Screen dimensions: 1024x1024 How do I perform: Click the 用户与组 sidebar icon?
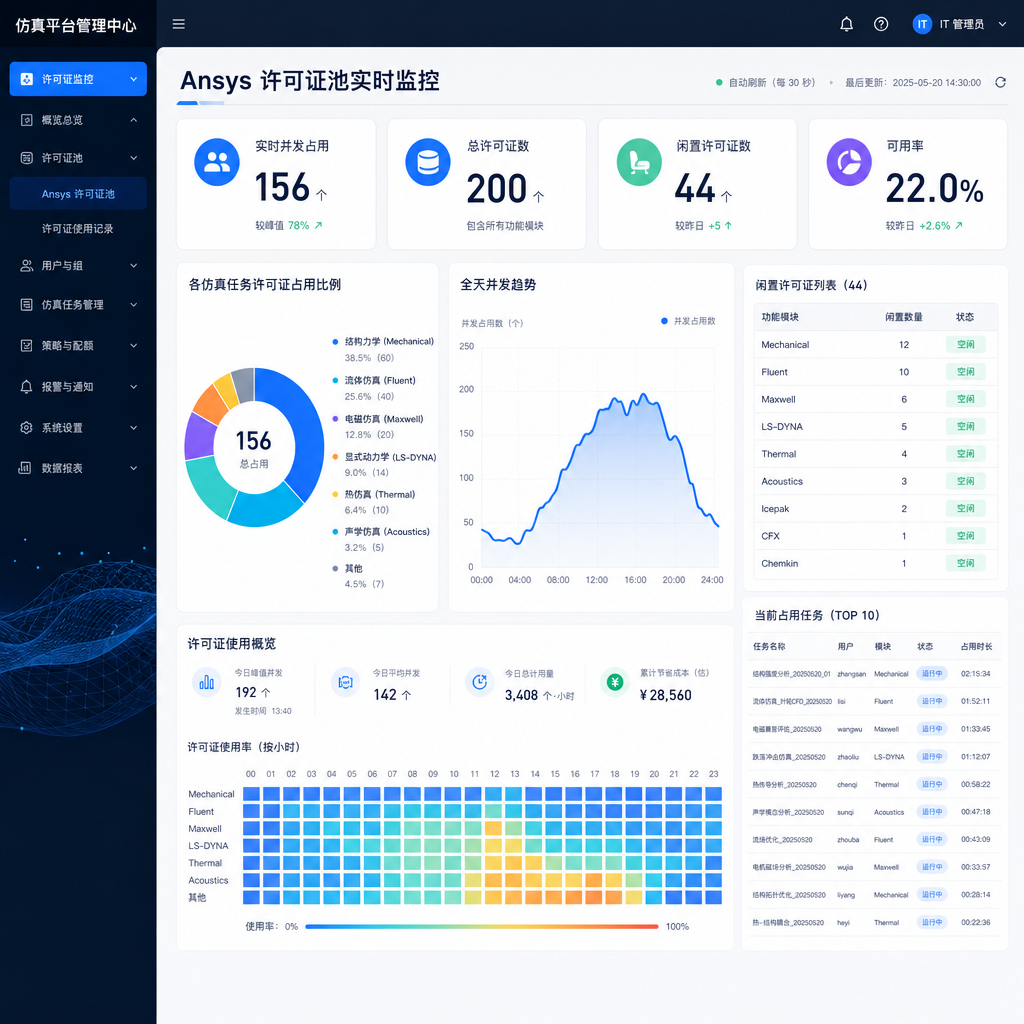click(27, 266)
